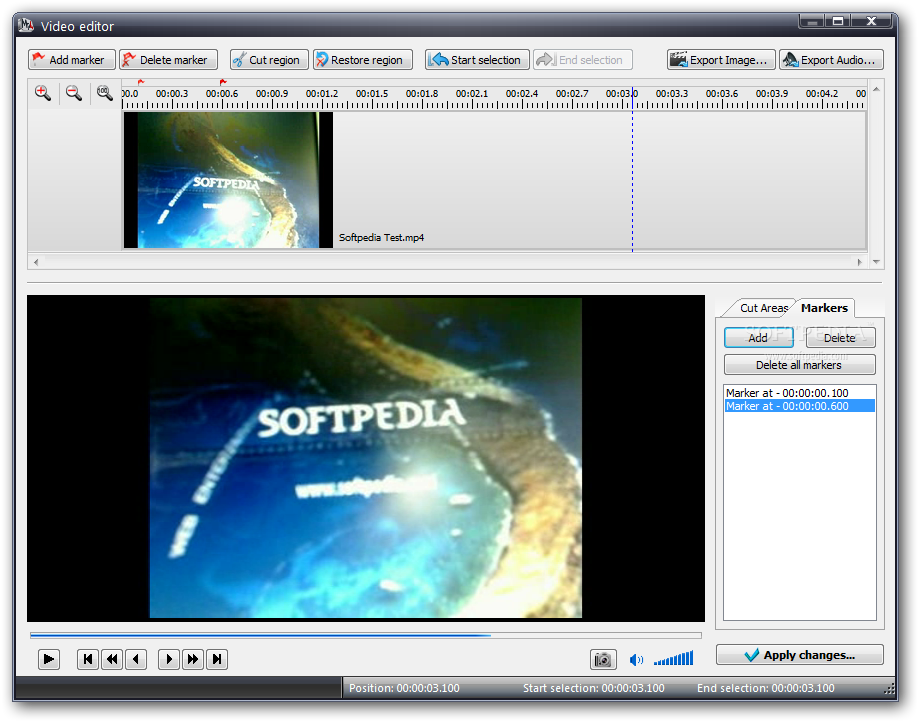This screenshot has height=722, width=919.
Task: Click timeline ruler at 00:01.5
Action: pyautogui.click(x=372, y=94)
